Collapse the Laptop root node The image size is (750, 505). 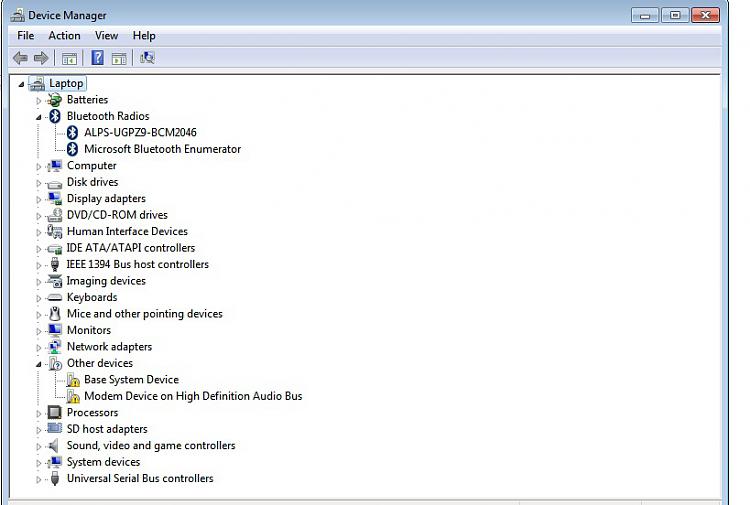tap(21, 85)
